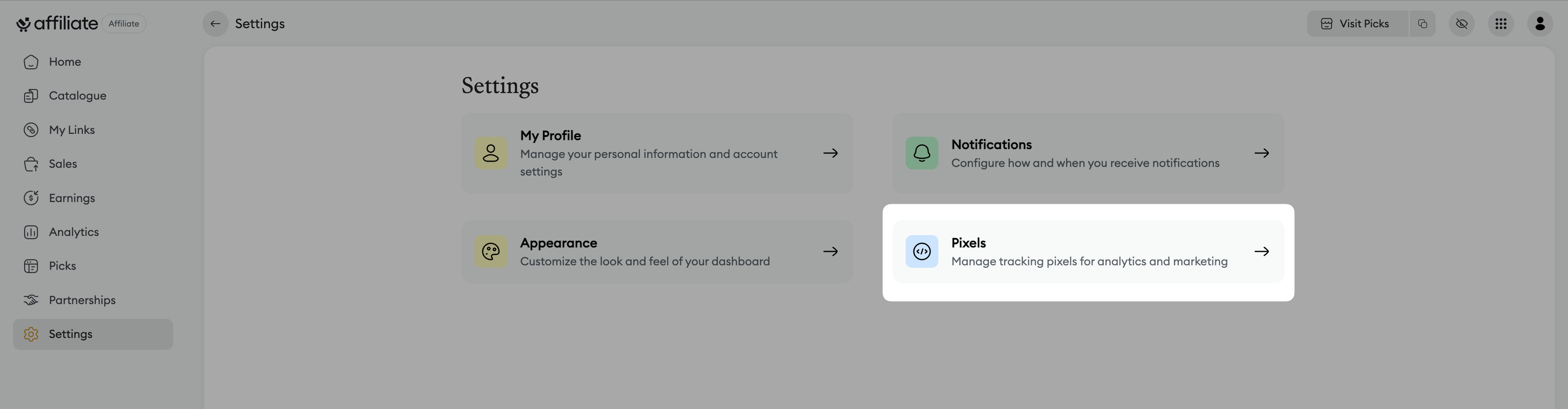Go to Home in the sidebar

65,62
